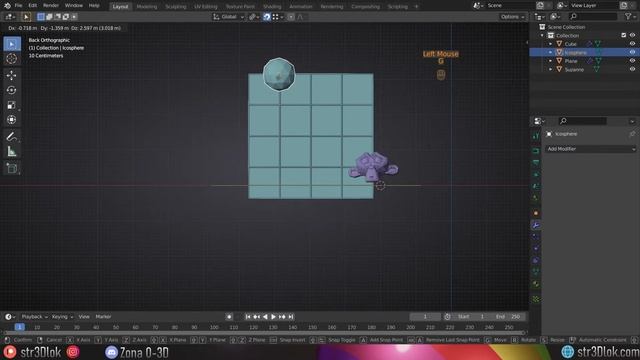This screenshot has width=640, height=360.
Task: Set selection mode to new selection icon
Action: pyautogui.click(x=41, y=17)
